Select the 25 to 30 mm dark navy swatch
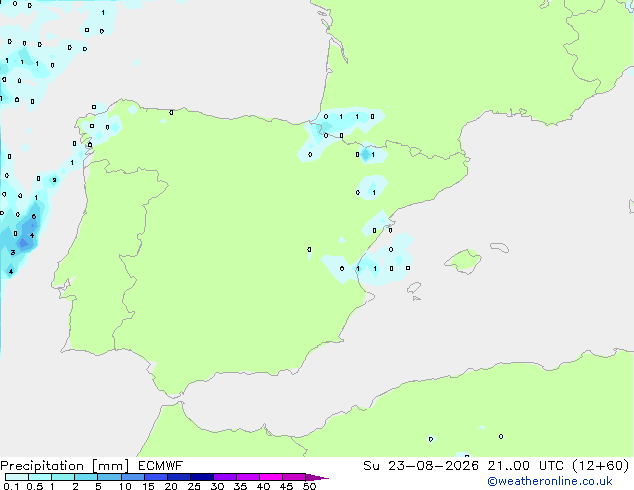634x490 pixels. (x=202, y=477)
